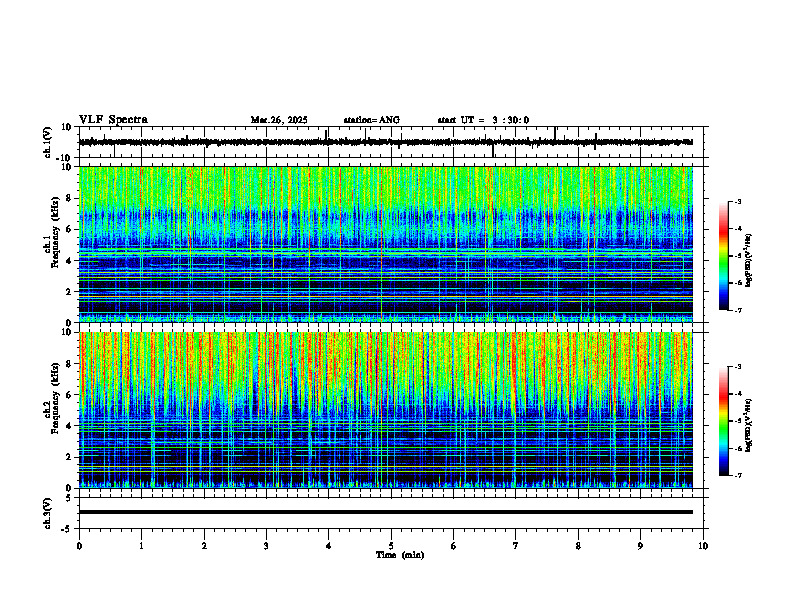
Task: Click the "VLF Spectra" plot title
Action: coord(113,120)
